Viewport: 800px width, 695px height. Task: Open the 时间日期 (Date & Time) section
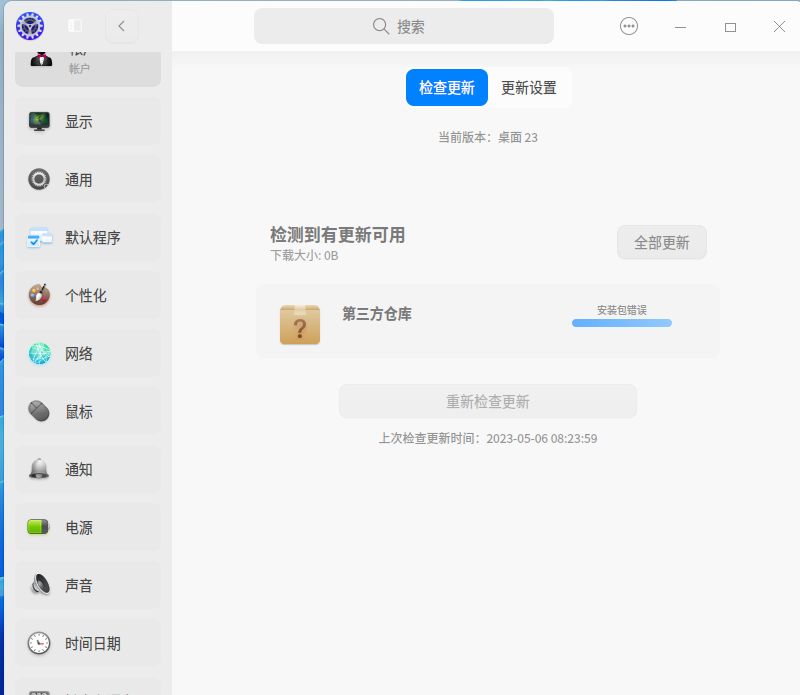87,643
